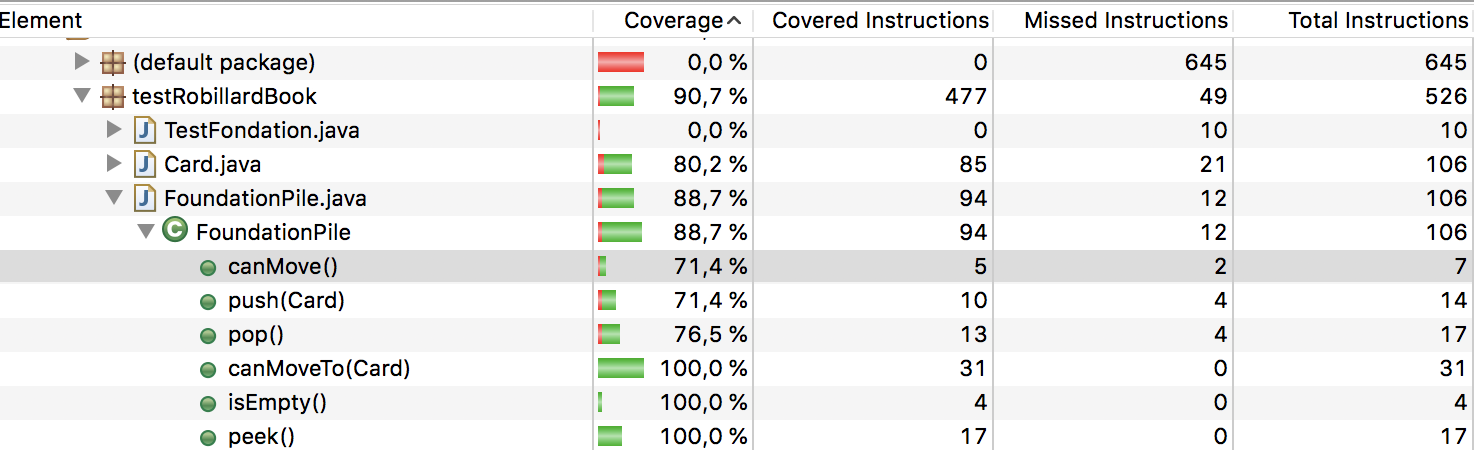Click the FoundationPile class icon
This screenshot has width=1474, height=450.
pyautogui.click(x=174, y=232)
